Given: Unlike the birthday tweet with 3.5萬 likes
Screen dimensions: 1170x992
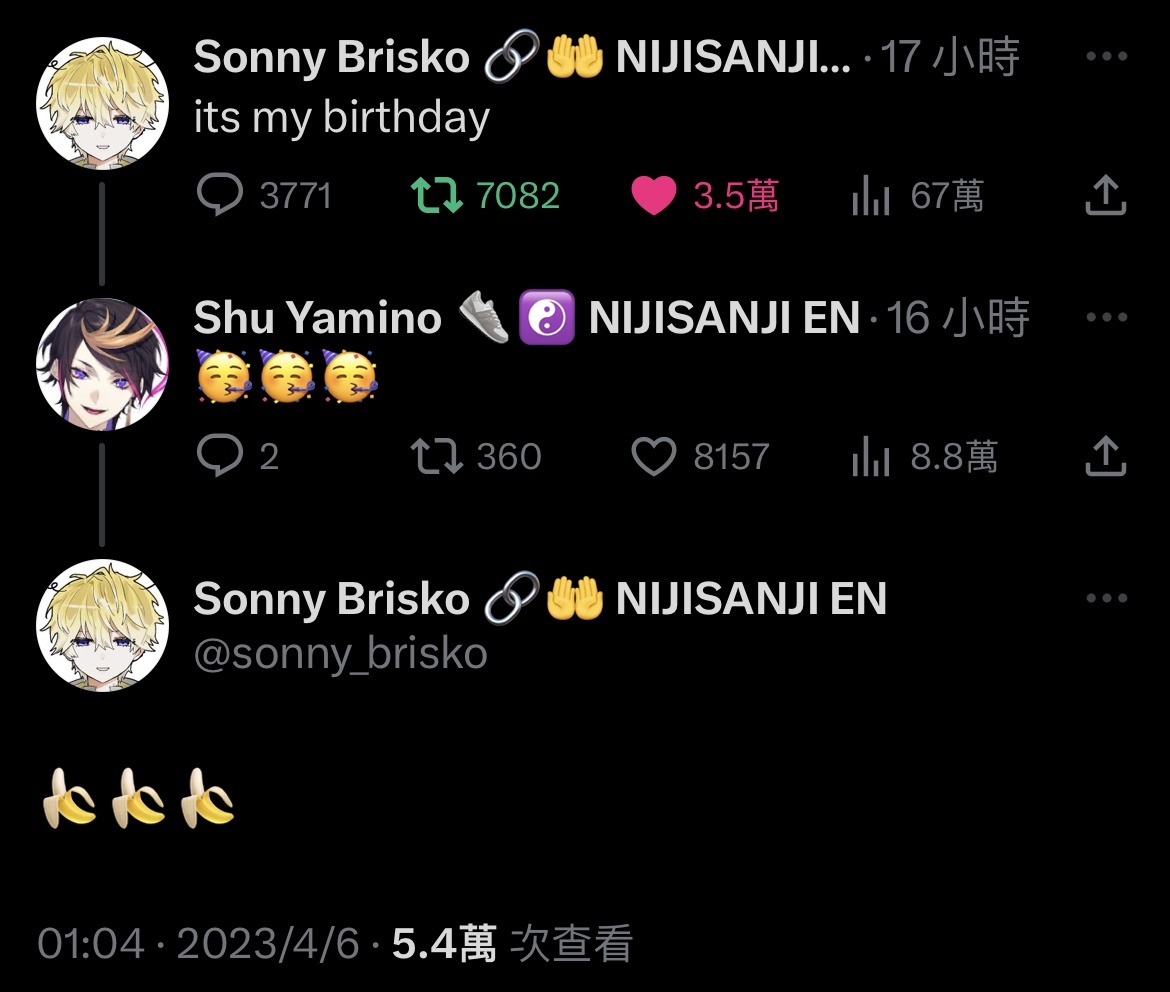Looking at the screenshot, I should [704, 196].
